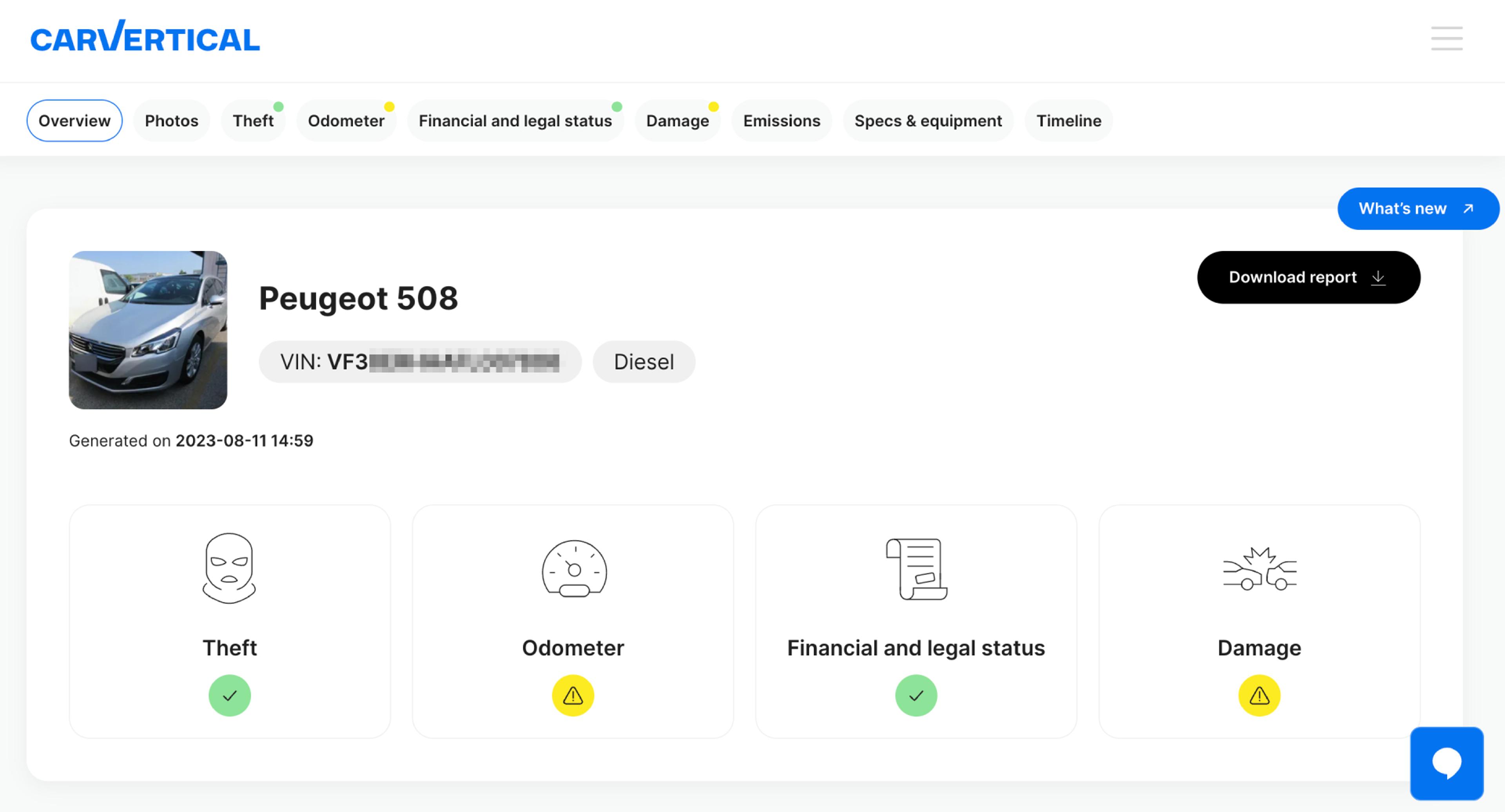Switch to the Photos tab
This screenshot has width=1505, height=812.
coord(171,121)
